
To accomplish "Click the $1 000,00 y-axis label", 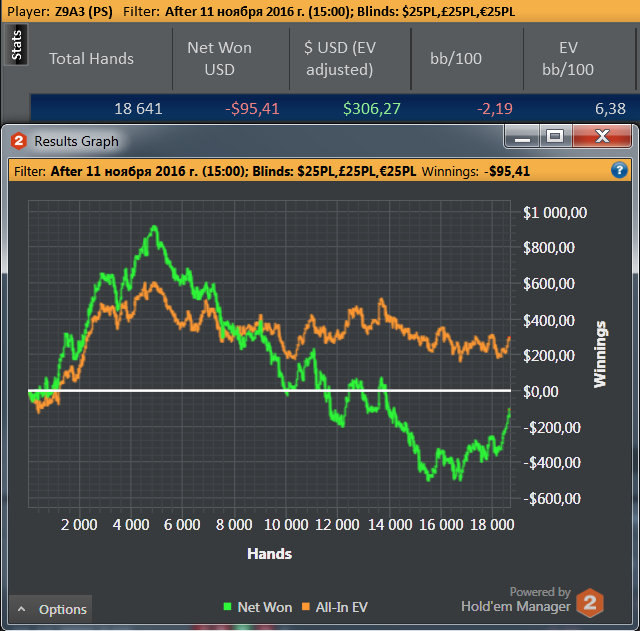I will tap(555, 213).
